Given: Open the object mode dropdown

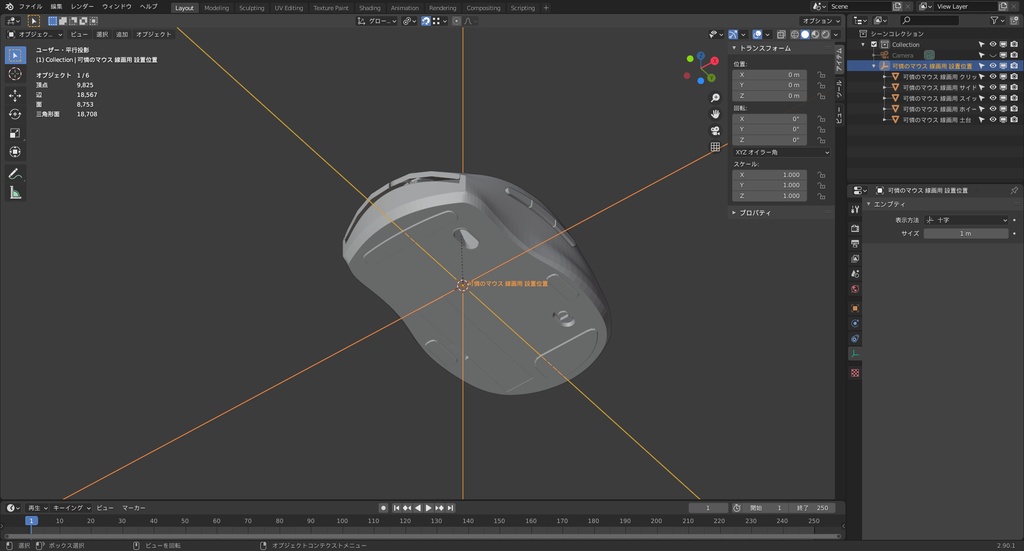Looking at the screenshot, I should (x=35, y=35).
